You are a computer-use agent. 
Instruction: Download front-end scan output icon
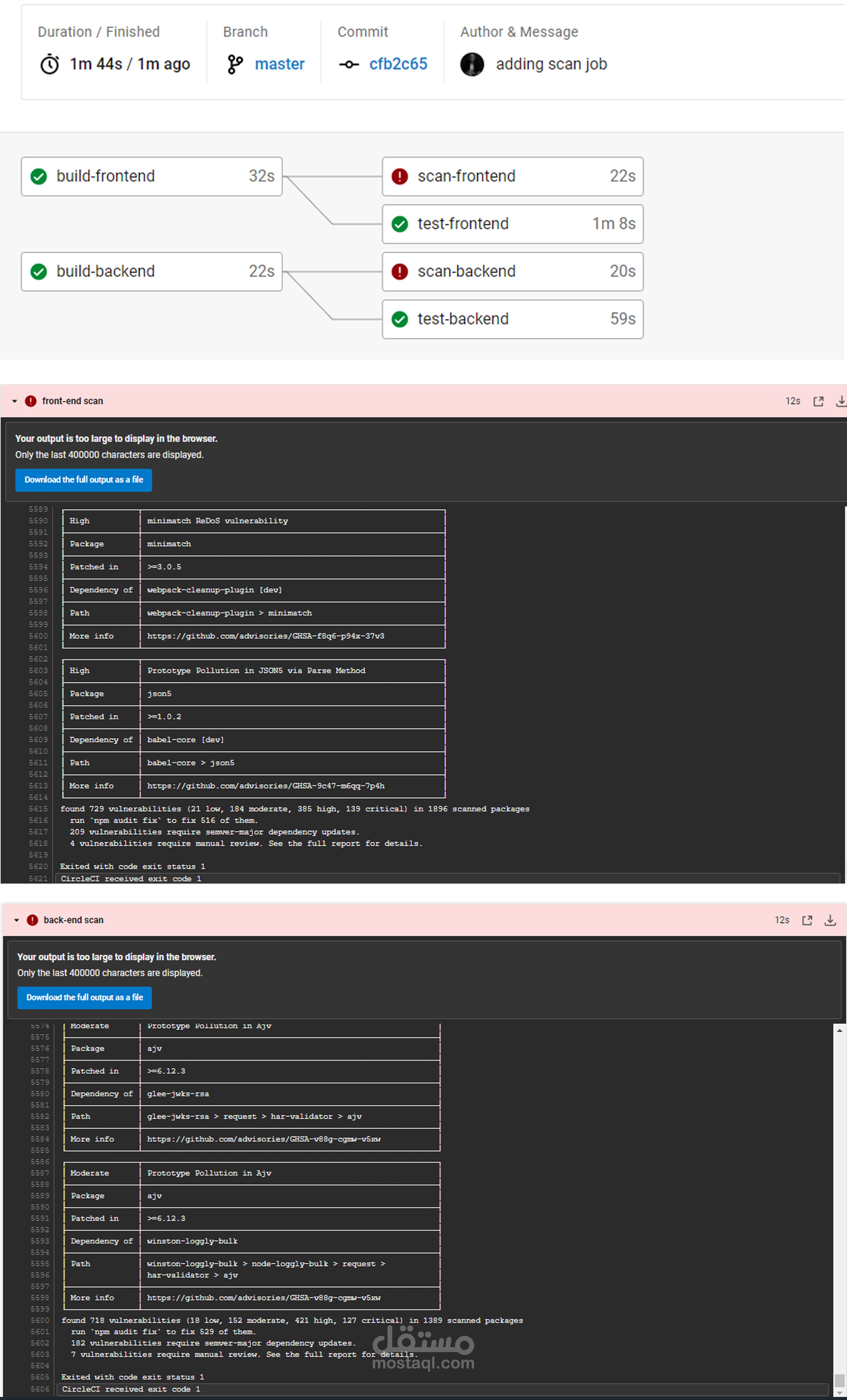[x=841, y=402]
